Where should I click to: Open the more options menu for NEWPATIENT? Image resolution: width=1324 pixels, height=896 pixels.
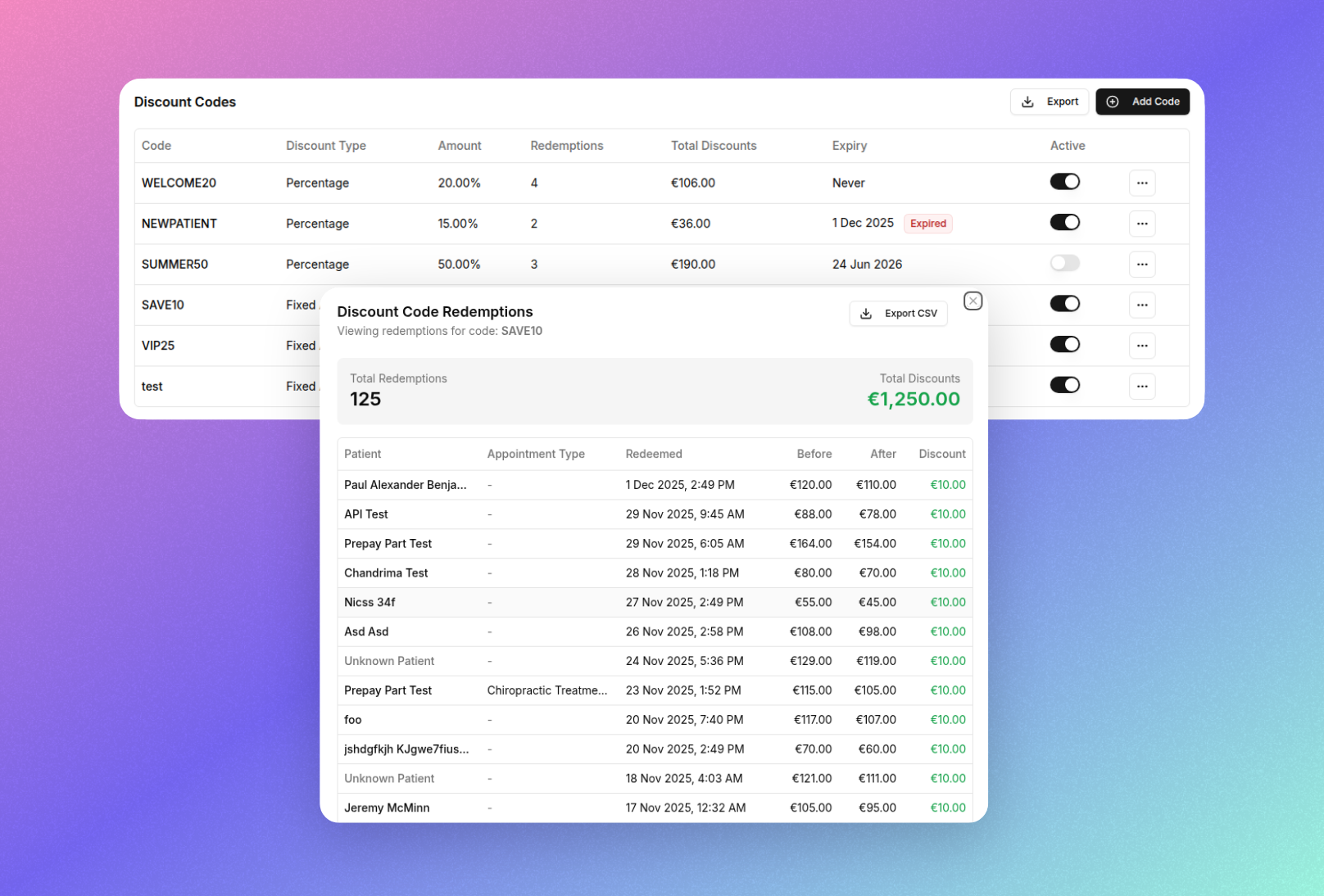coord(1141,224)
